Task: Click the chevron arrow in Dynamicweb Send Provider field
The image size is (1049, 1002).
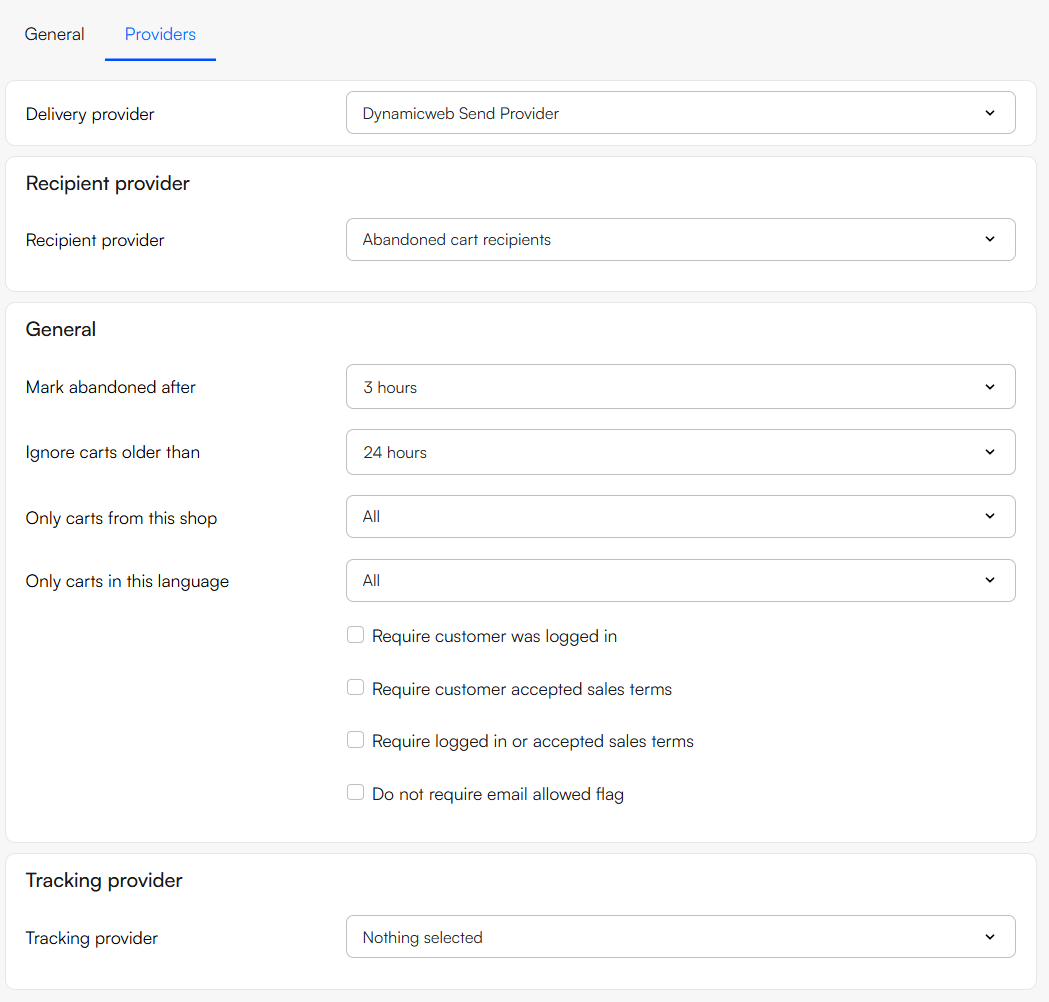Action: [x=990, y=113]
